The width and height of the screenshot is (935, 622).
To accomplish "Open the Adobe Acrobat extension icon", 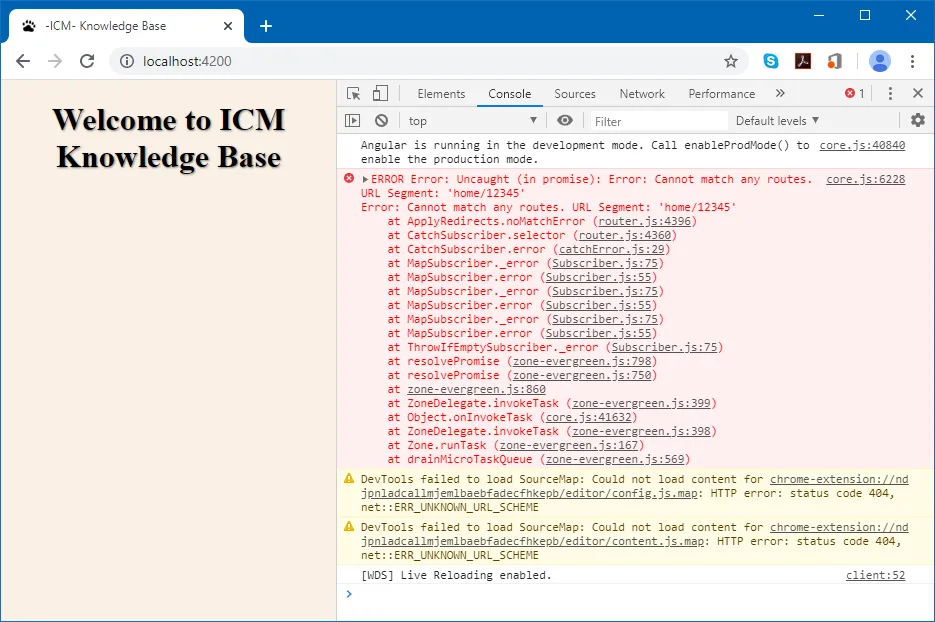I will tap(803, 61).
